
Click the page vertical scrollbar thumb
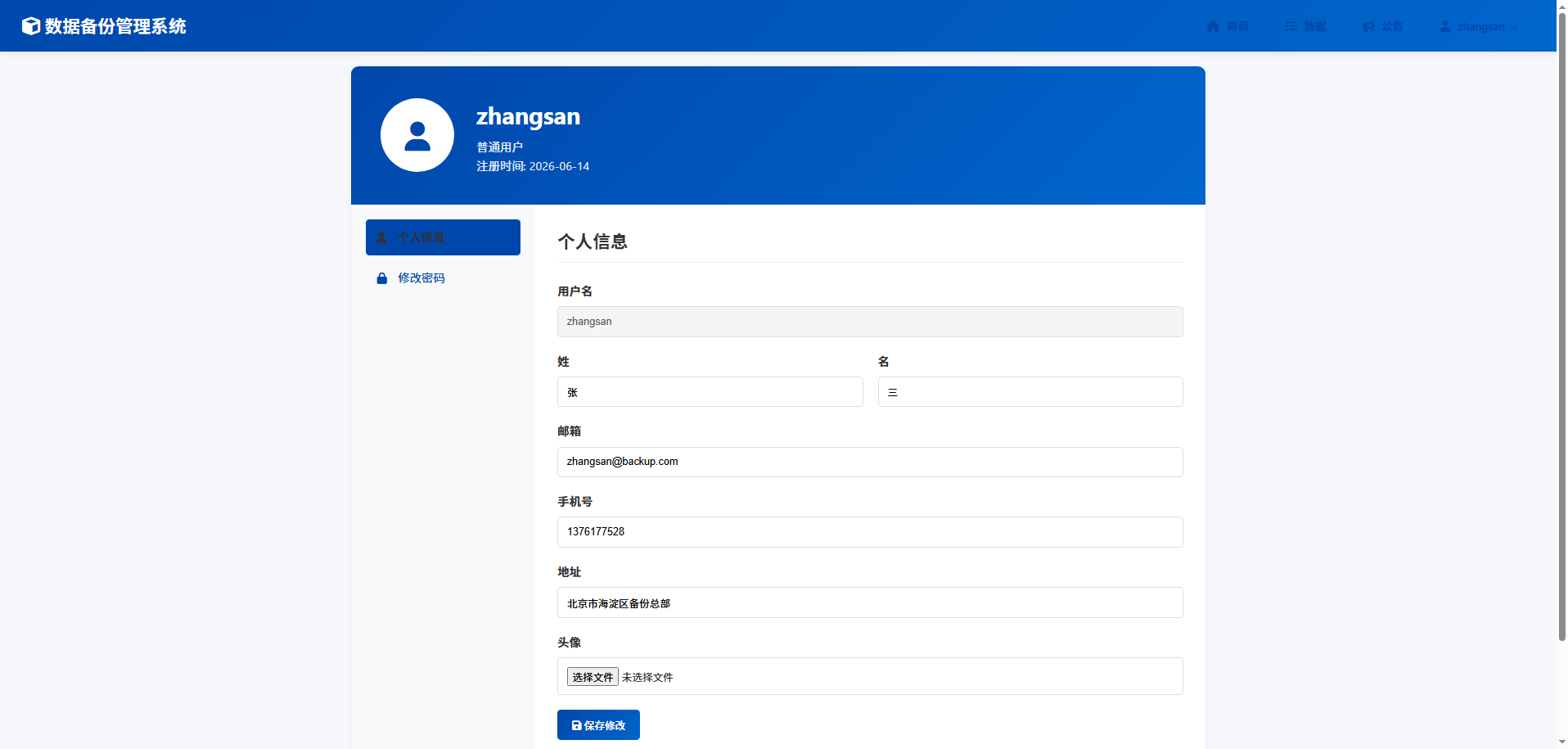[1561, 326]
